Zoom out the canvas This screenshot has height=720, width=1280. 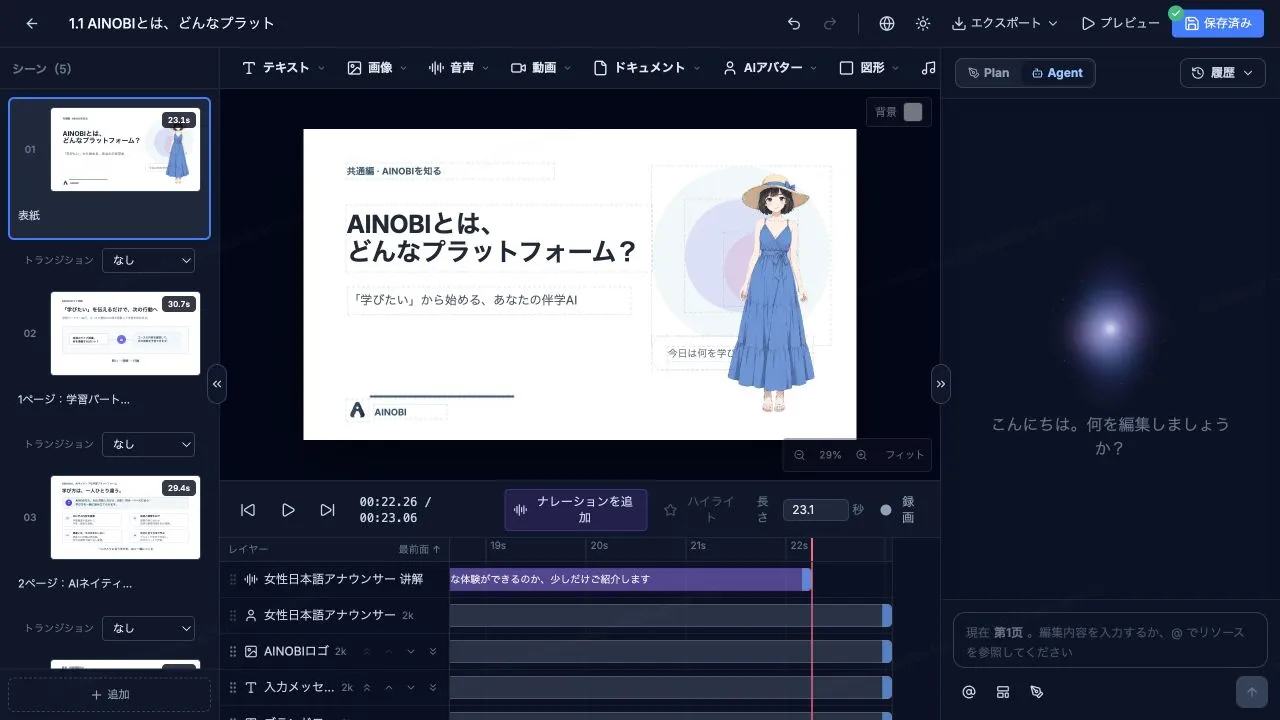click(799, 455)
